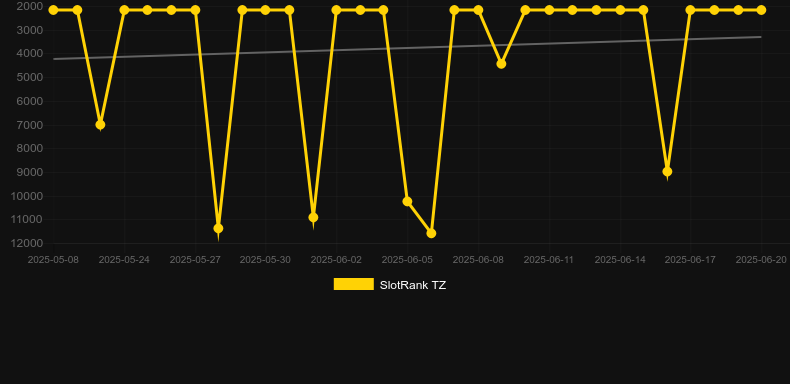
Task: Click the top data point above 2025-06-08
Action: 478,10
